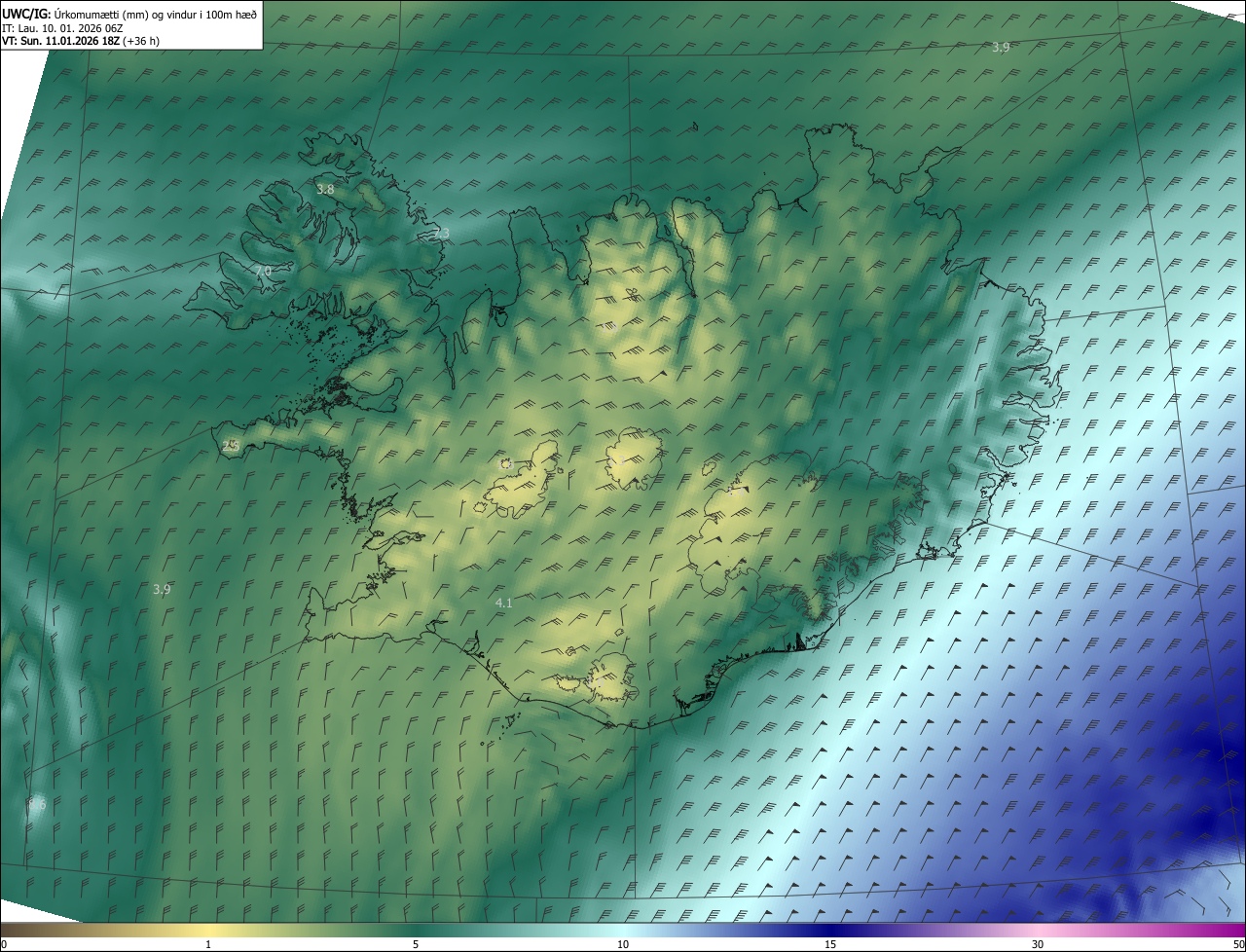Click the 7.3 value on the map

[x=441, y=234]
